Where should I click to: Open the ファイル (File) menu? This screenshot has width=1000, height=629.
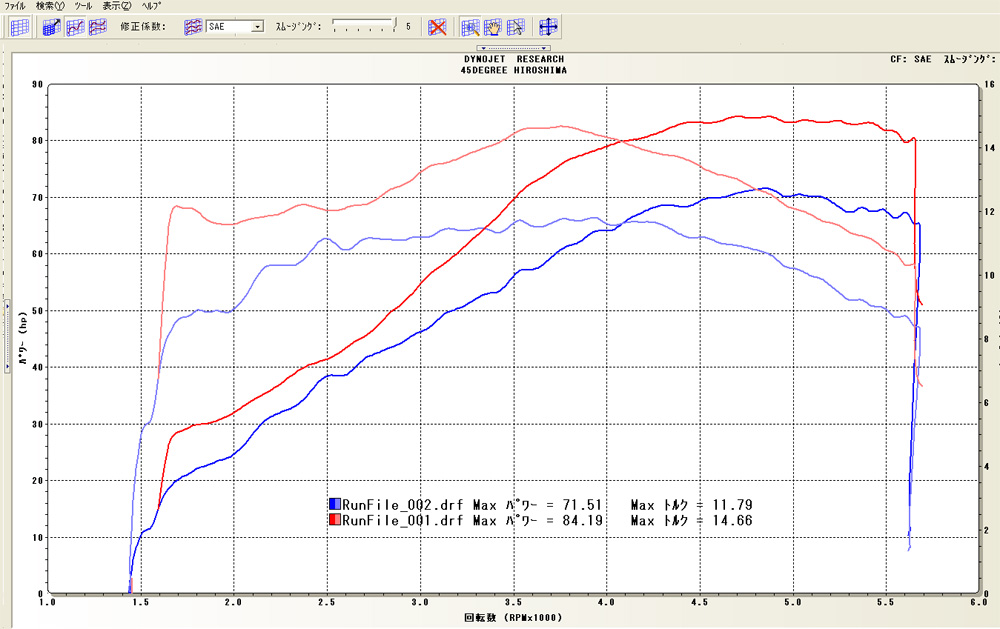[x=15, y=6]
